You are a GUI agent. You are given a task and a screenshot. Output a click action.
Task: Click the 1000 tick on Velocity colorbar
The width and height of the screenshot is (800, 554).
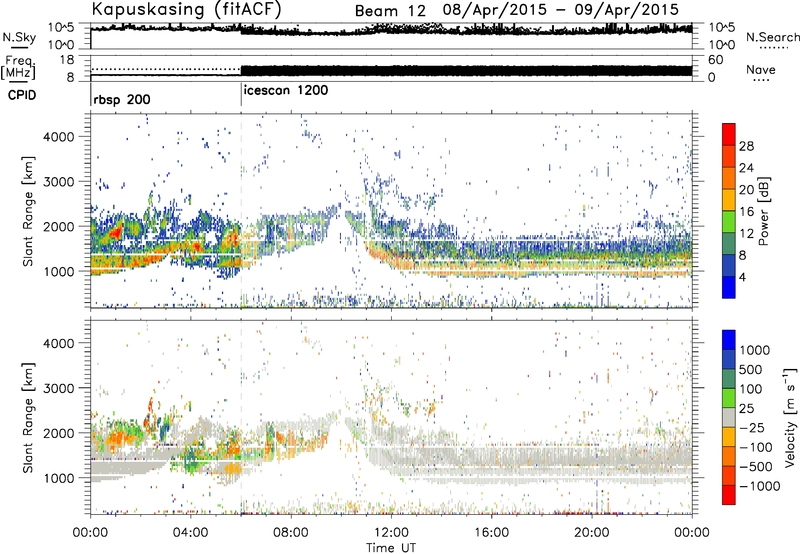pyautogui.click(x=754, y=350)
